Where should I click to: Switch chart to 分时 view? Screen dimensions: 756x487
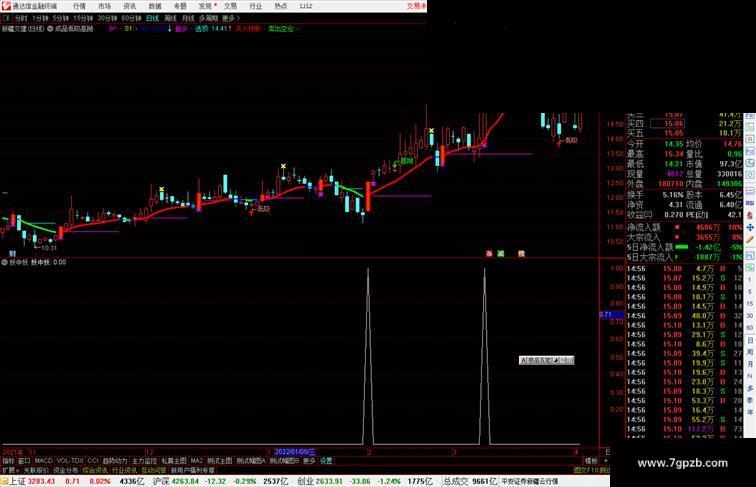[x=21, y=18]
